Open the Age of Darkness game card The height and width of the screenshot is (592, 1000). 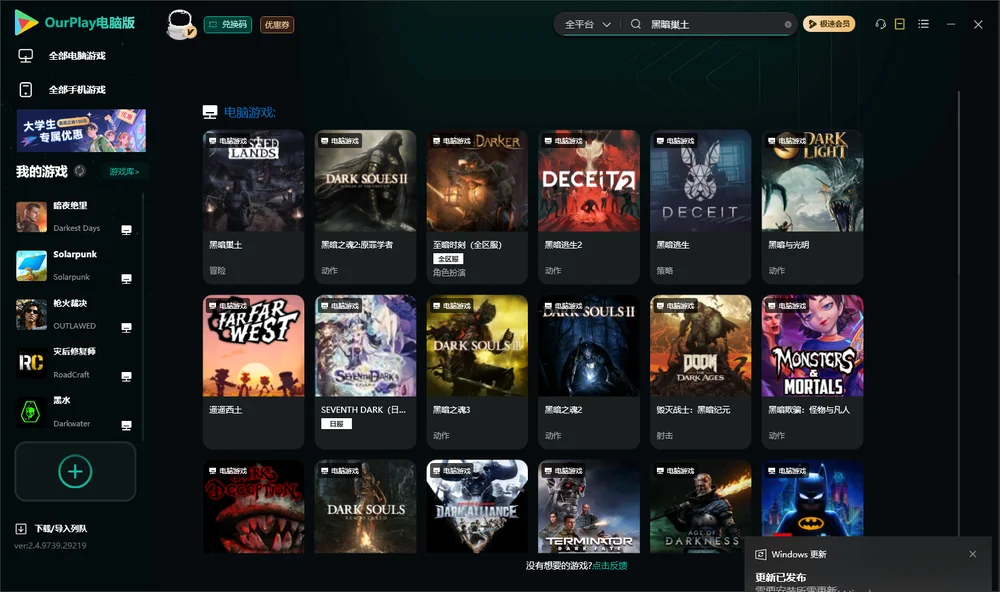701,507
